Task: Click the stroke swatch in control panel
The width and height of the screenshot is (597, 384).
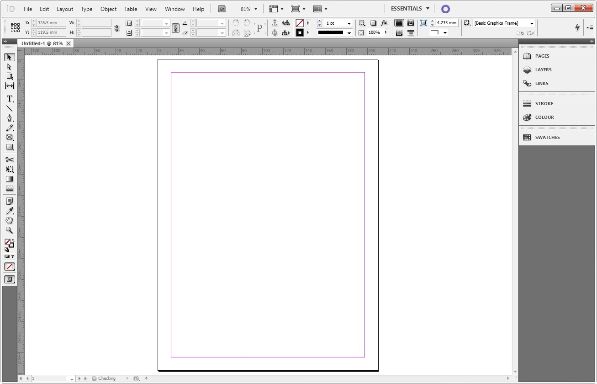Action: [300, 33]
